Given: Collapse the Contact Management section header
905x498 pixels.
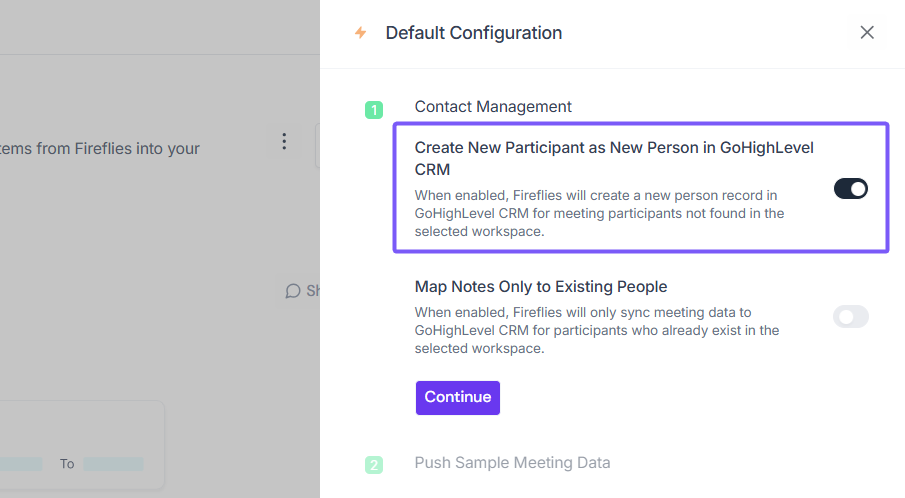Looking at the screenshot, I should [x=493, y=106].
